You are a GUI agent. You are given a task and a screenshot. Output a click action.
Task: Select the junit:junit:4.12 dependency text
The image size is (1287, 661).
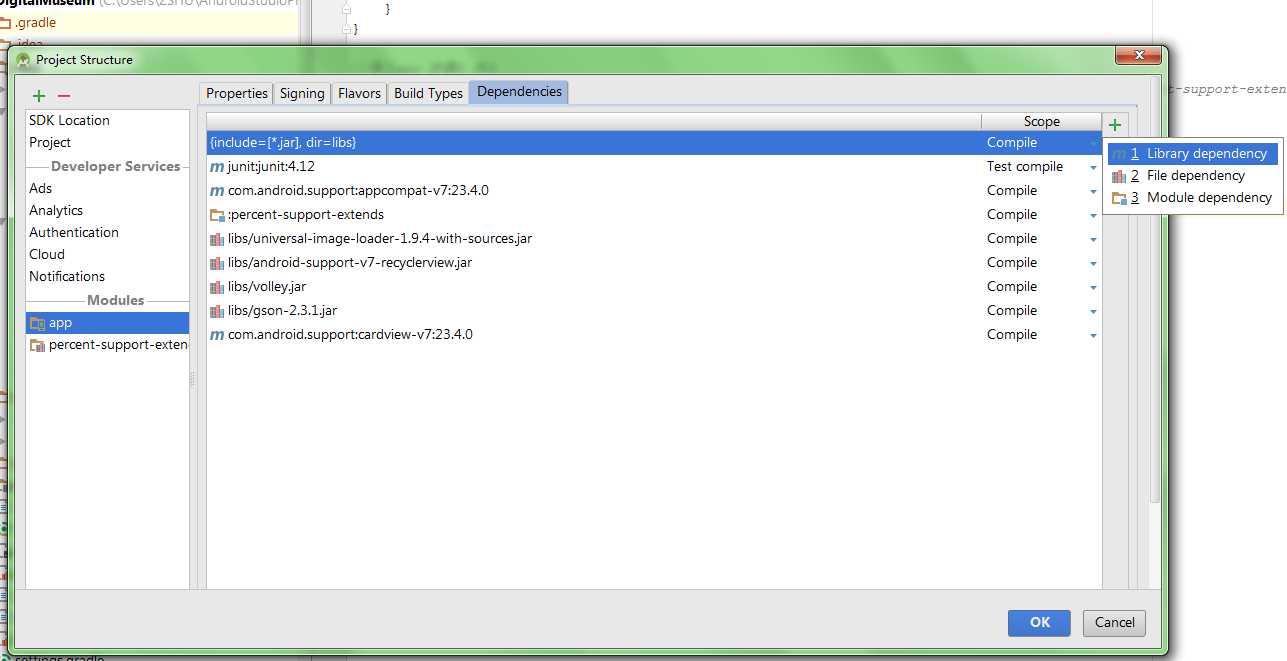click(x=271, y=167)
